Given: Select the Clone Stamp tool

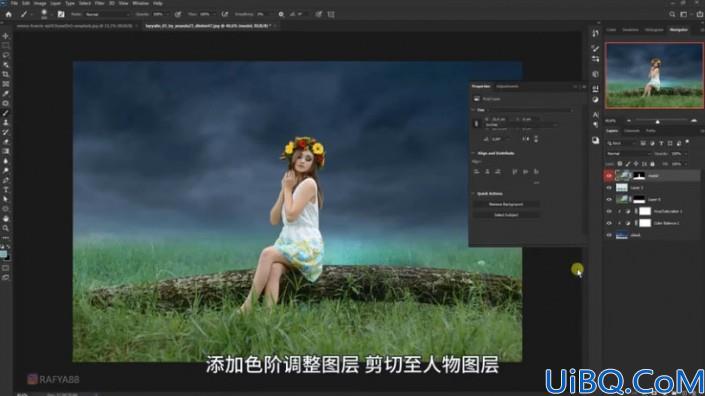Looking at the screenshot, I should [x=5, y=122].
